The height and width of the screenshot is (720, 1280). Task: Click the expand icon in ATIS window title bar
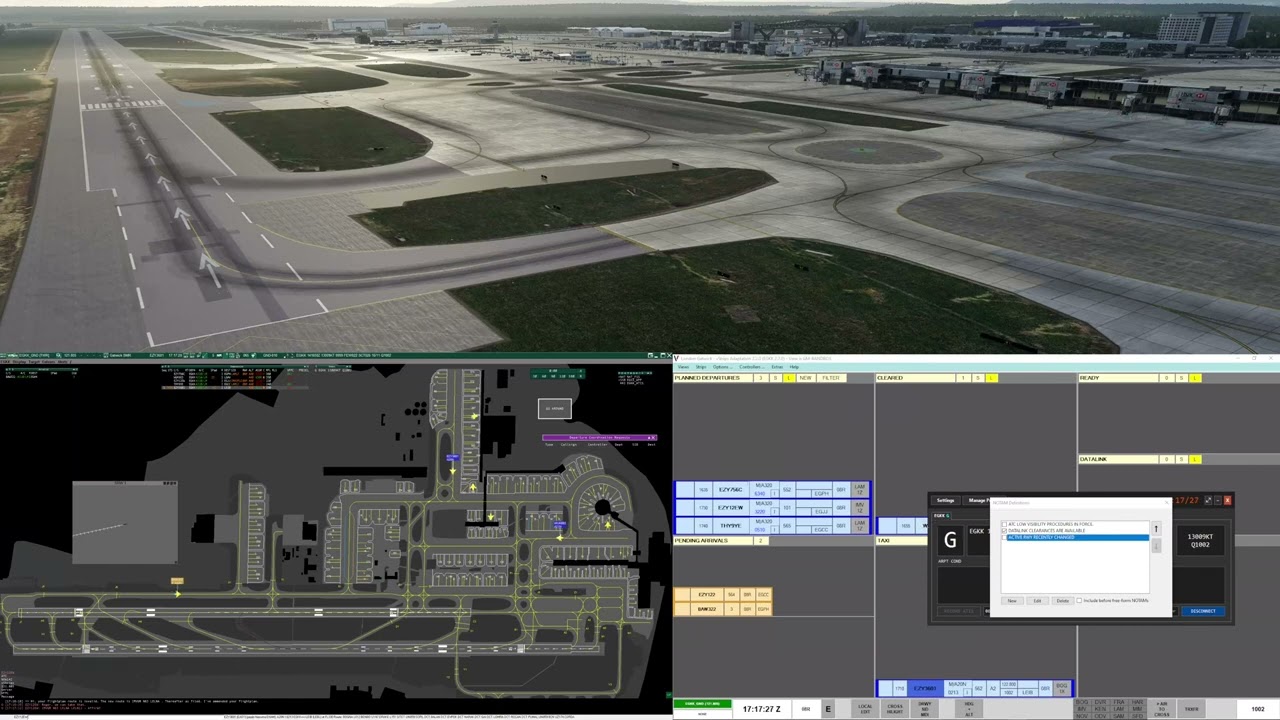(1208, 500)
